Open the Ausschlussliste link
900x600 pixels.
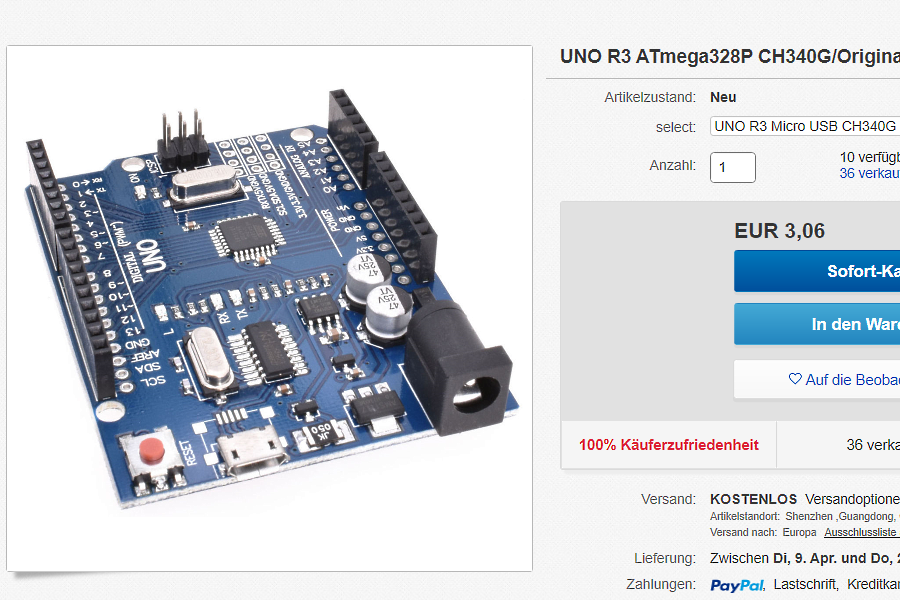click(860, 532)
